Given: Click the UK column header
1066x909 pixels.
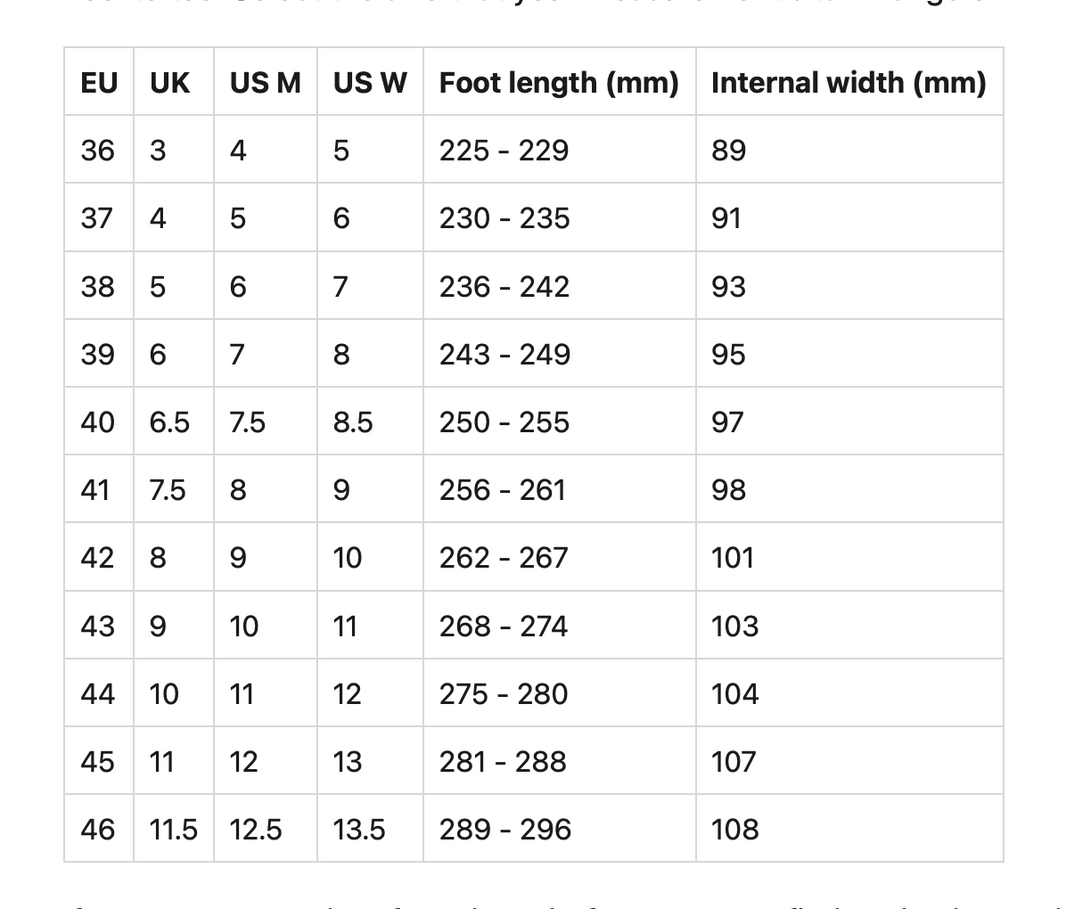Looking at the screenshot, I should pos(170,82).
